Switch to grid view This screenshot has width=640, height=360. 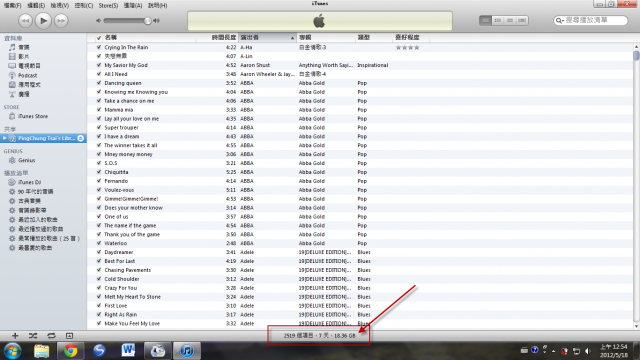tap(510, 20)
